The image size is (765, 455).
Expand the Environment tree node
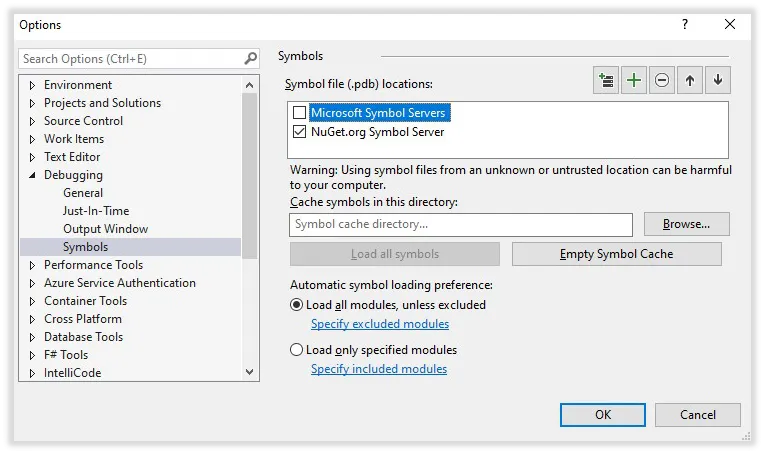[32, 85]
